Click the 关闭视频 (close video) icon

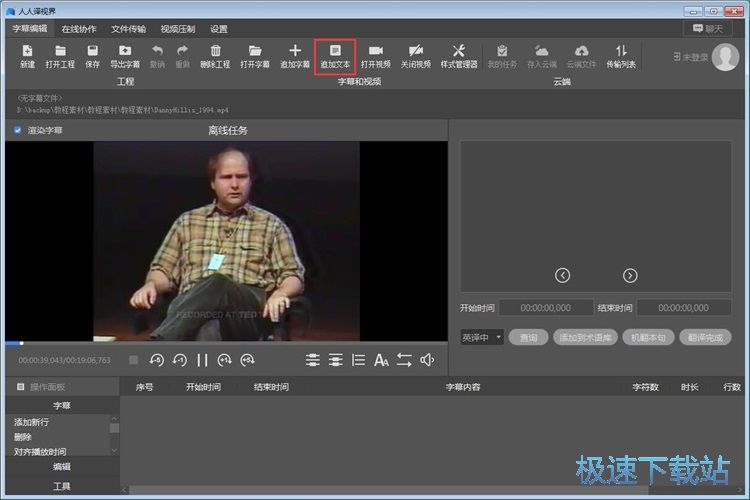pos(414,56)
